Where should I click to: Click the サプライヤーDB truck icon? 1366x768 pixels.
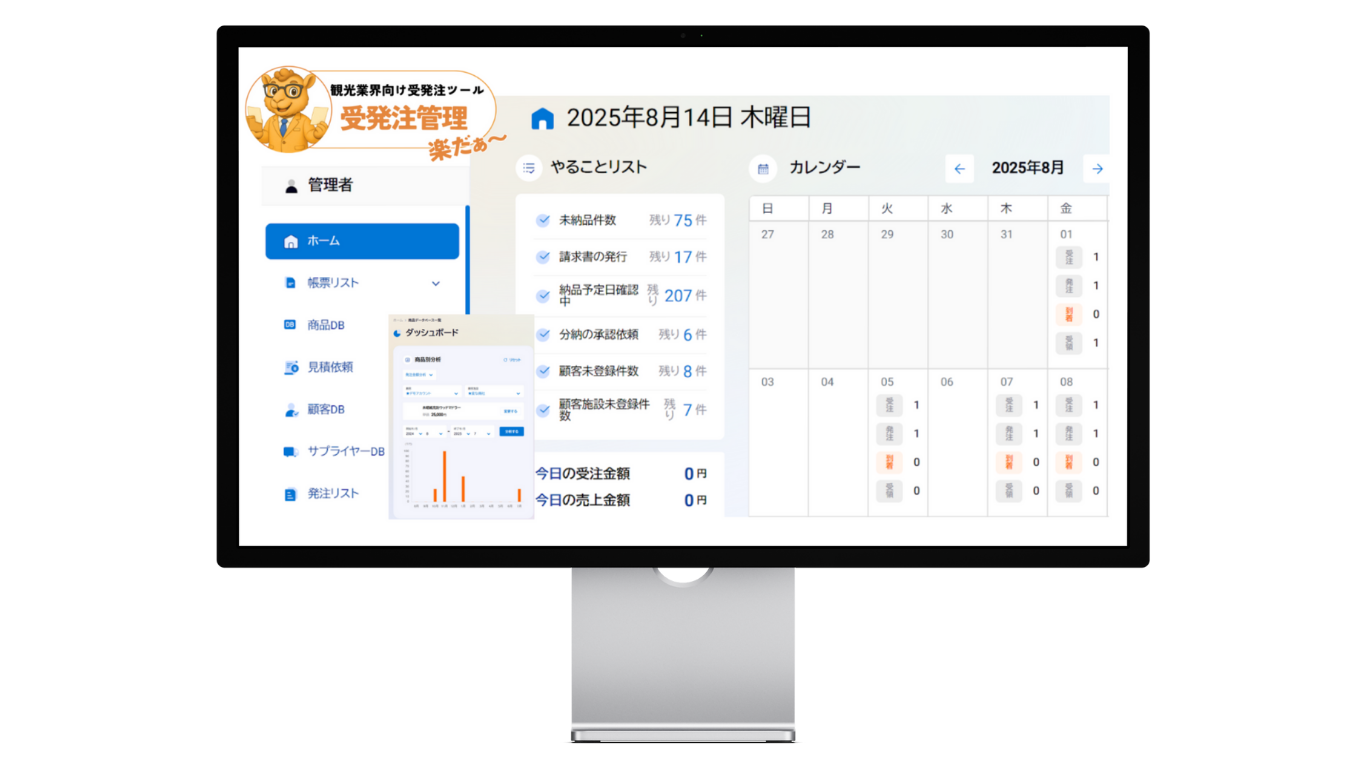[x=291, y=452]
